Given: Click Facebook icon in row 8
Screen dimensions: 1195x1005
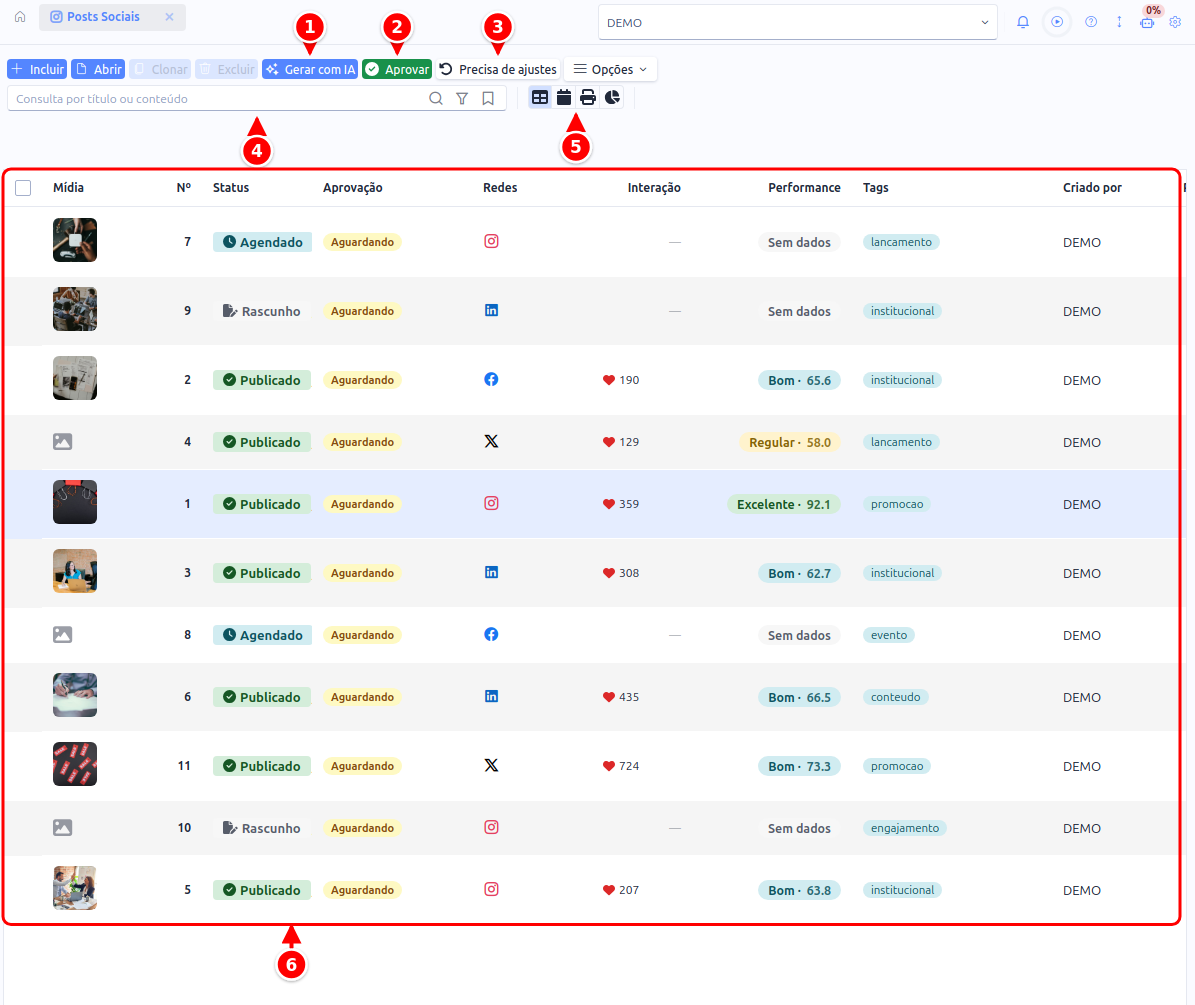Looking at the screenshot, I should (492, 634).
